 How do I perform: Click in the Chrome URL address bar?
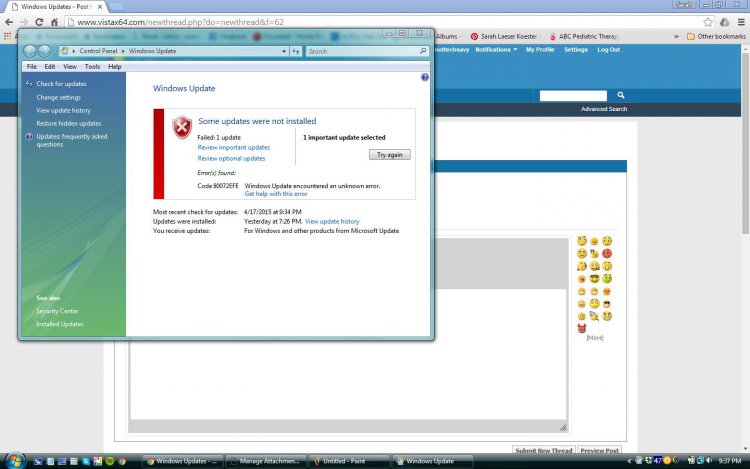click(387, 22)
